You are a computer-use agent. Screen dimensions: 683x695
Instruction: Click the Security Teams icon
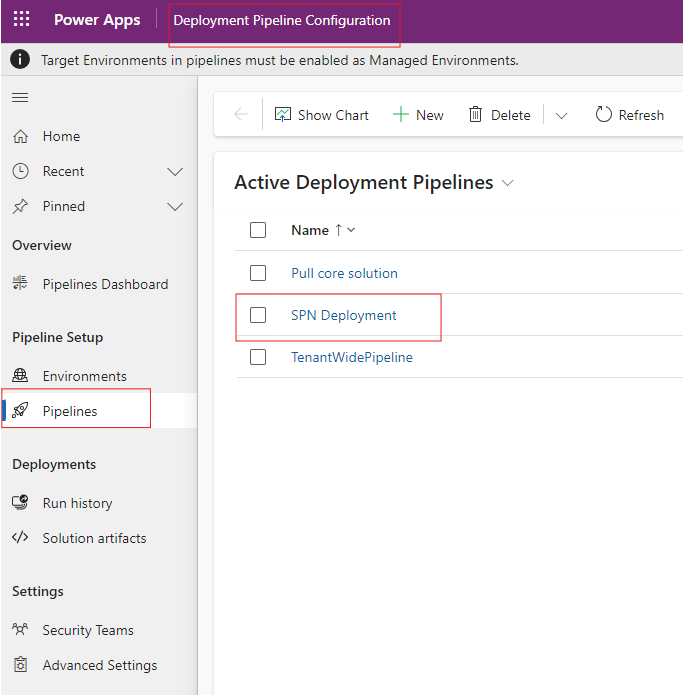pyautogui.click(x=20, y=630)
